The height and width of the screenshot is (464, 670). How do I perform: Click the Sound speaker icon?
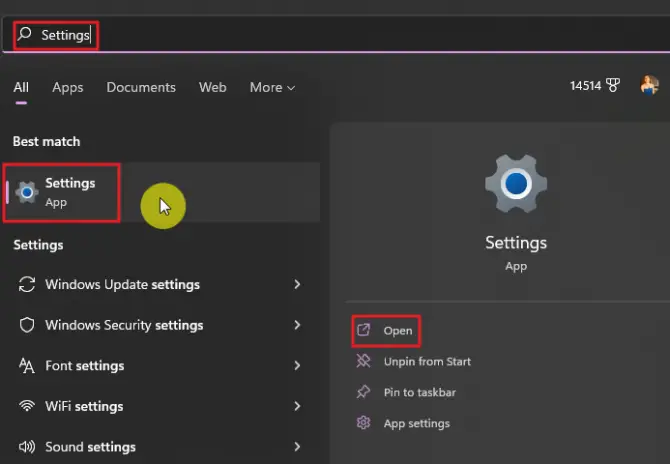(x=27, y=447)
